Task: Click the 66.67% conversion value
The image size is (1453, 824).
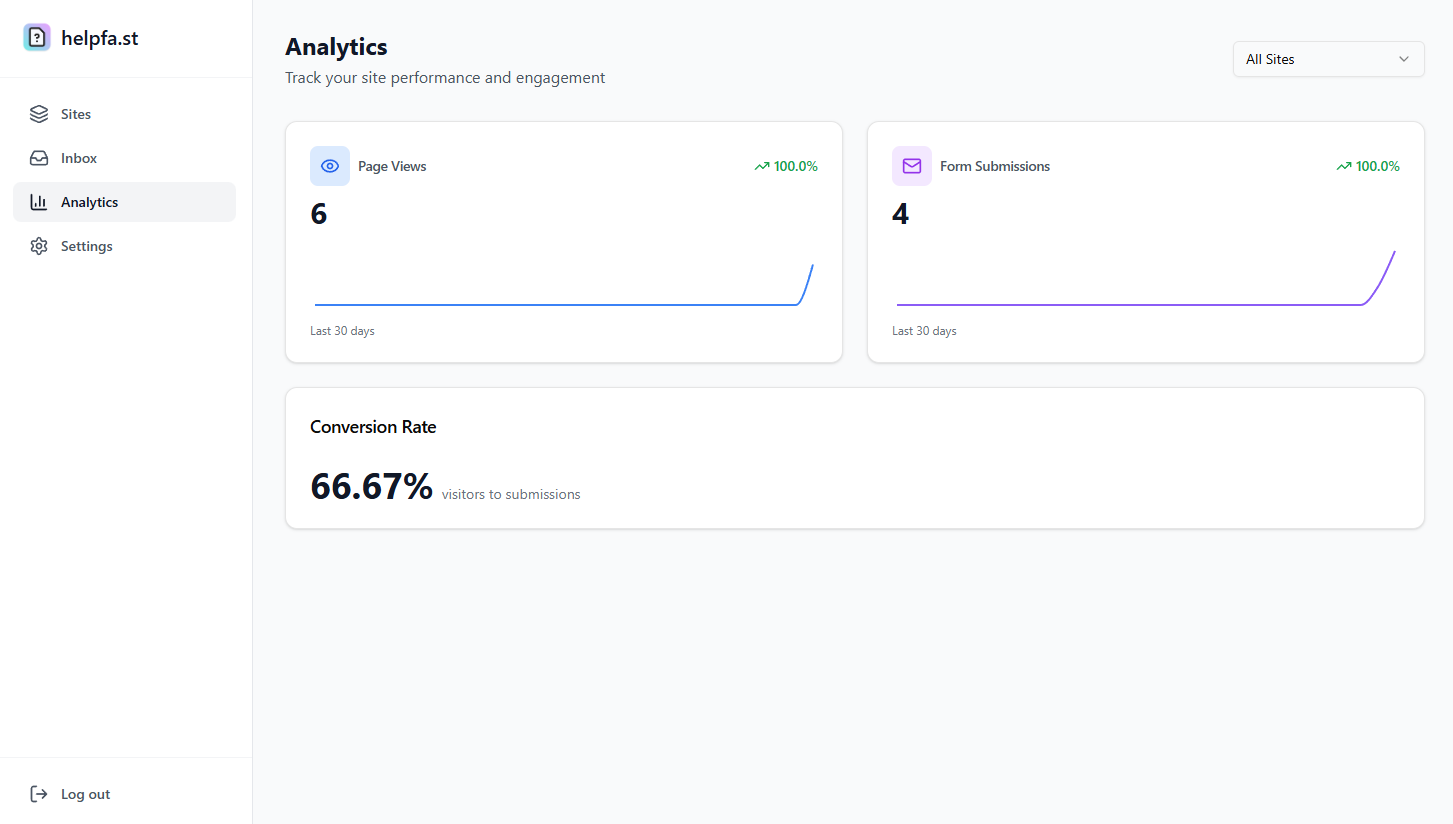Action: (372, 486)
